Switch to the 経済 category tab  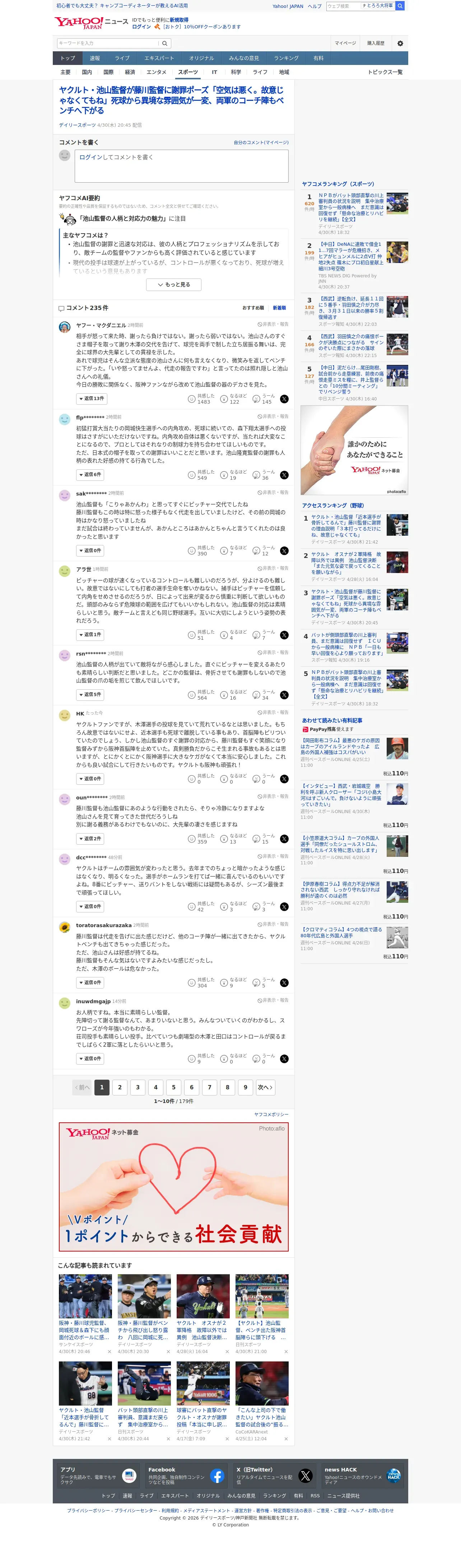click(130, 72)
